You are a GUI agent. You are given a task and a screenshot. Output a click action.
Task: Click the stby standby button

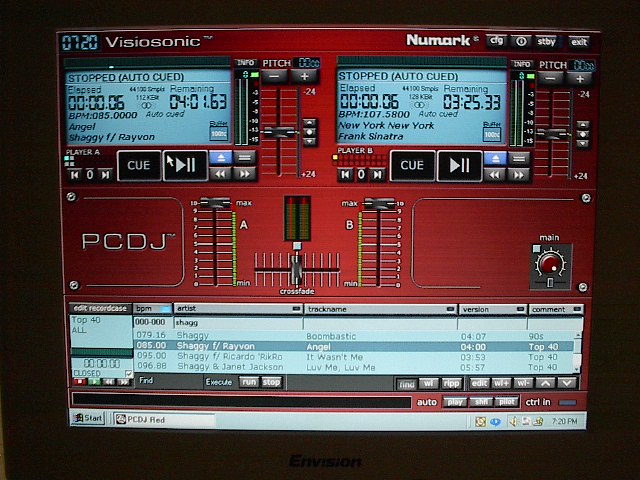tap(546, 42)
